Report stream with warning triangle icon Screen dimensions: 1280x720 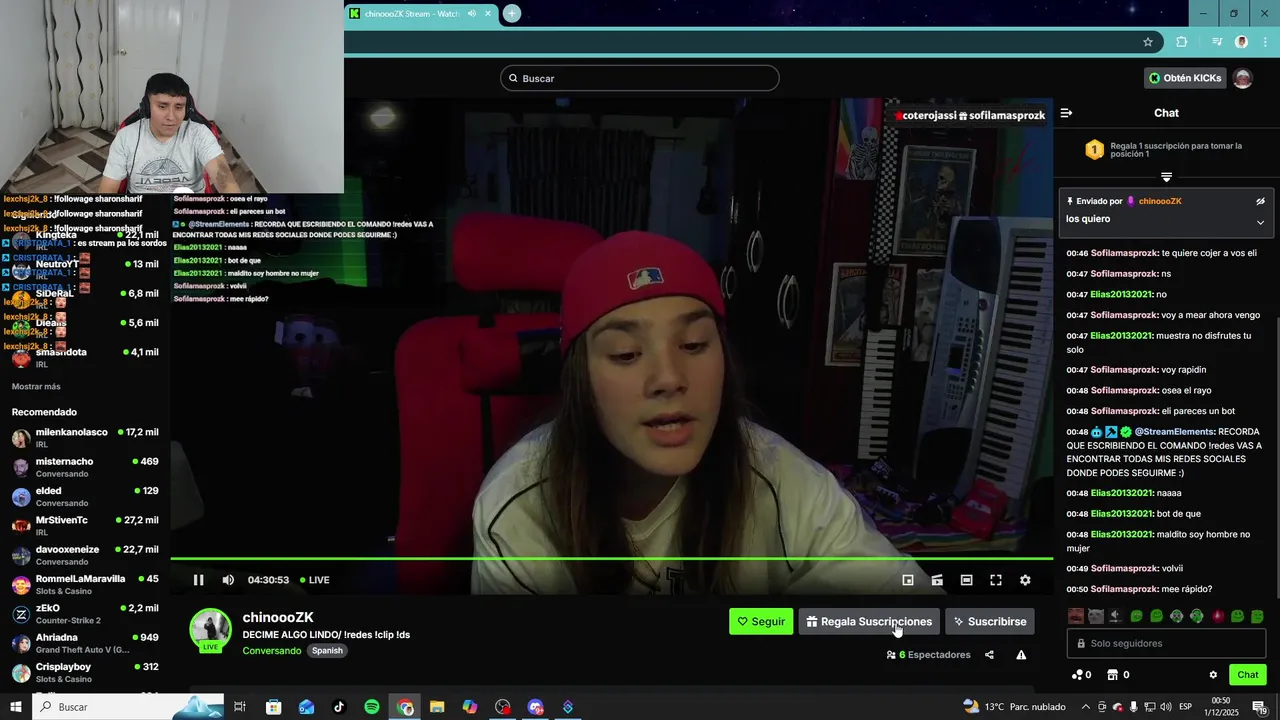point(1021,655)
